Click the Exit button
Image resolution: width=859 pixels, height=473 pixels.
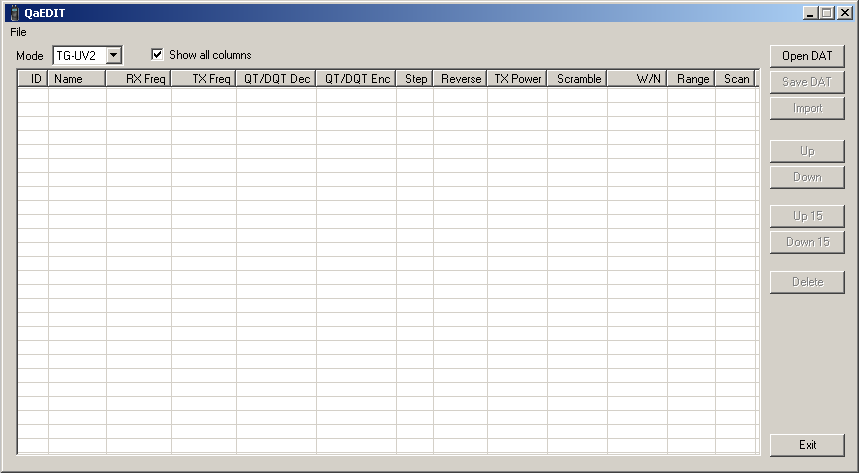coord(807,445)
